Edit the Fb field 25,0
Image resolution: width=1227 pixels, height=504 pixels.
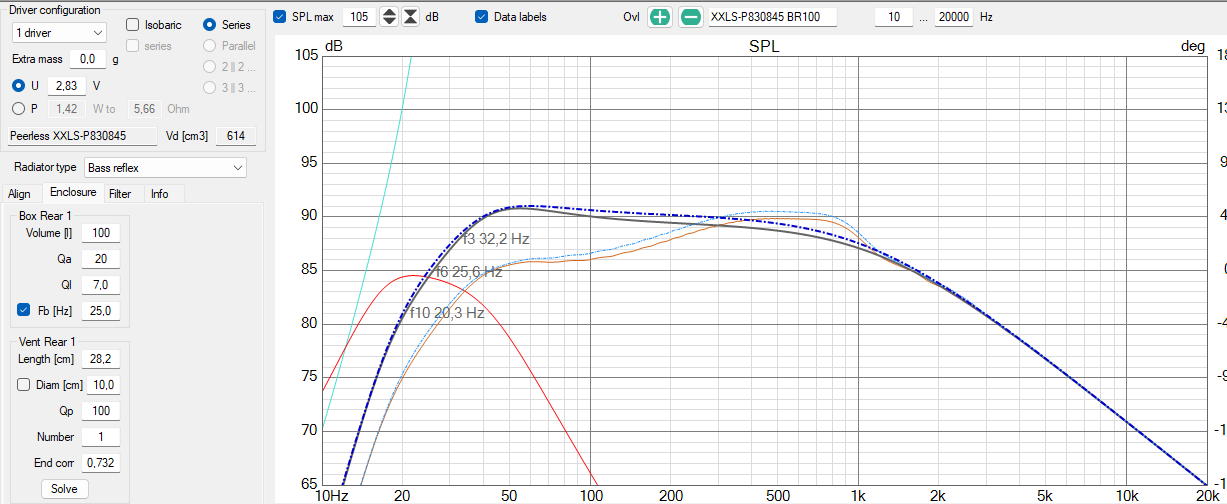[x=100, y=311]
